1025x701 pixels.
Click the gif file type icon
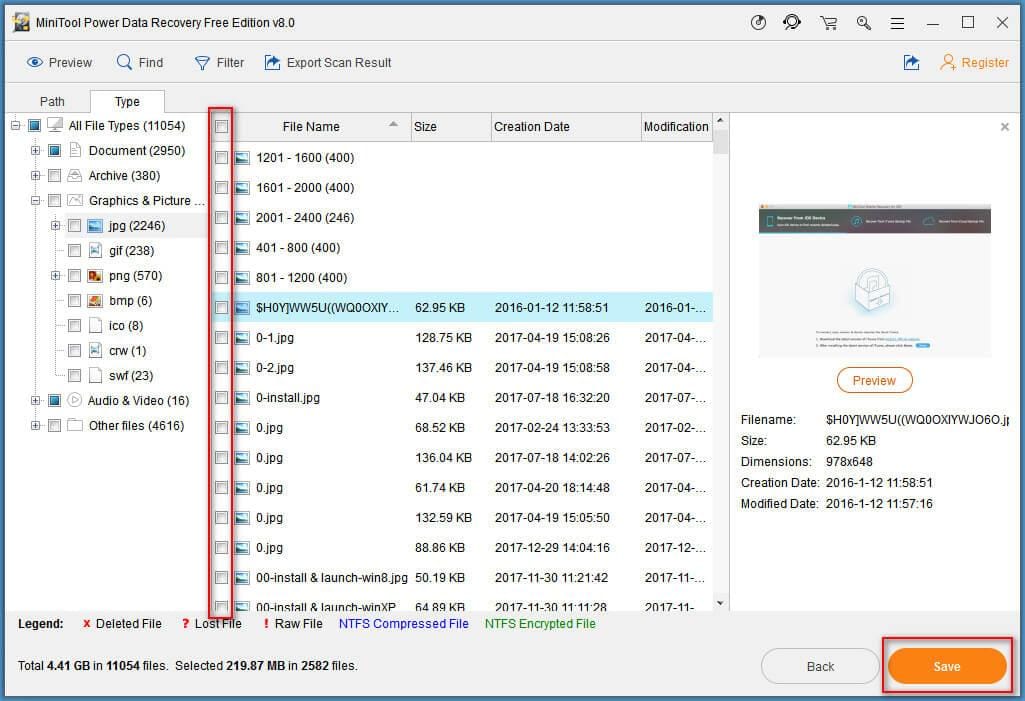tap(95, 250)
